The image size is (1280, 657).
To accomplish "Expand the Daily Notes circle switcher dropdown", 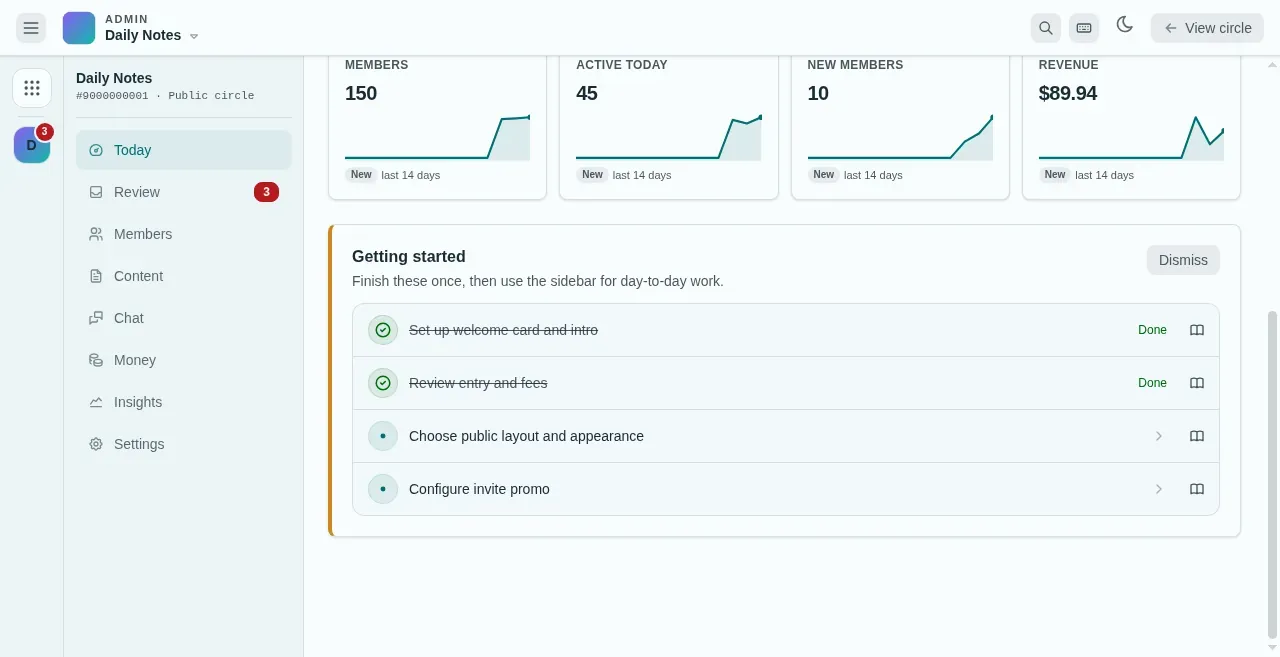I will coord(194,36).
